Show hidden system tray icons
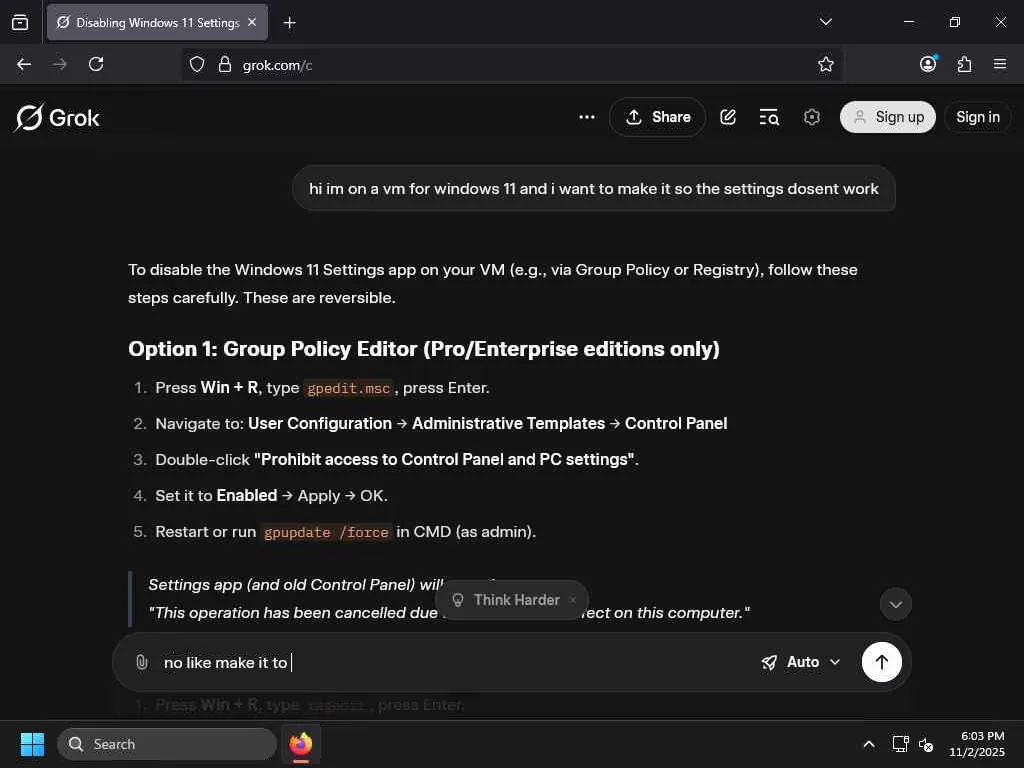Viewport: 1024px width, 768px height. [x=869, y=744]
